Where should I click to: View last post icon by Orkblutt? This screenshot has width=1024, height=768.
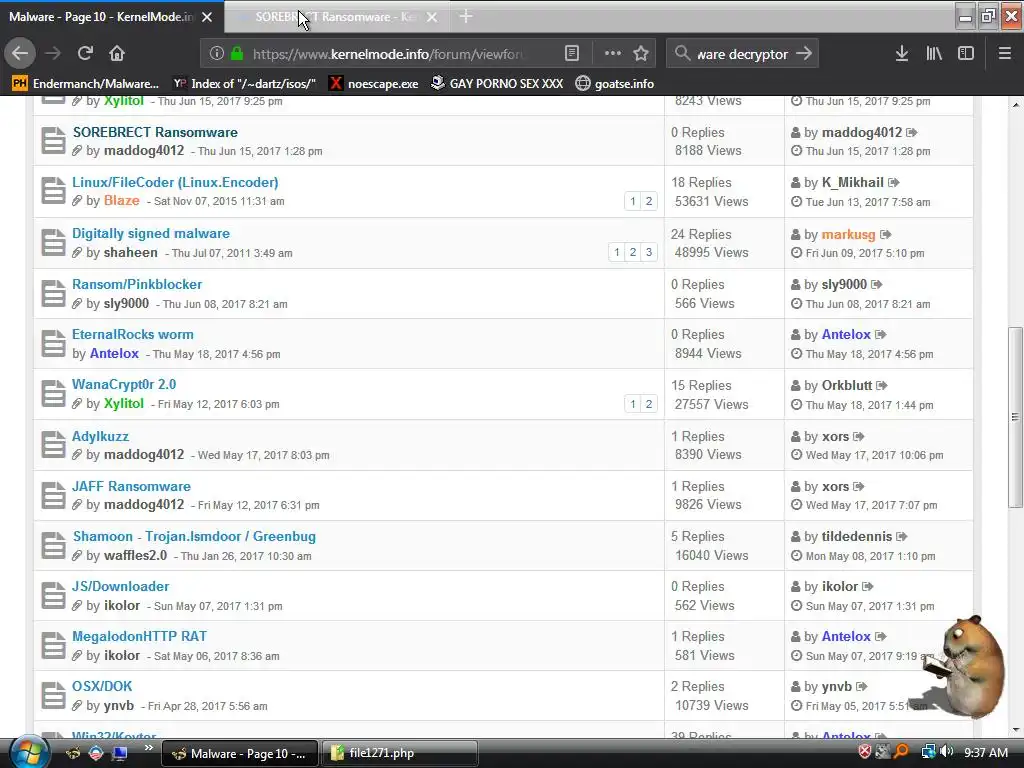coord(882,385)
